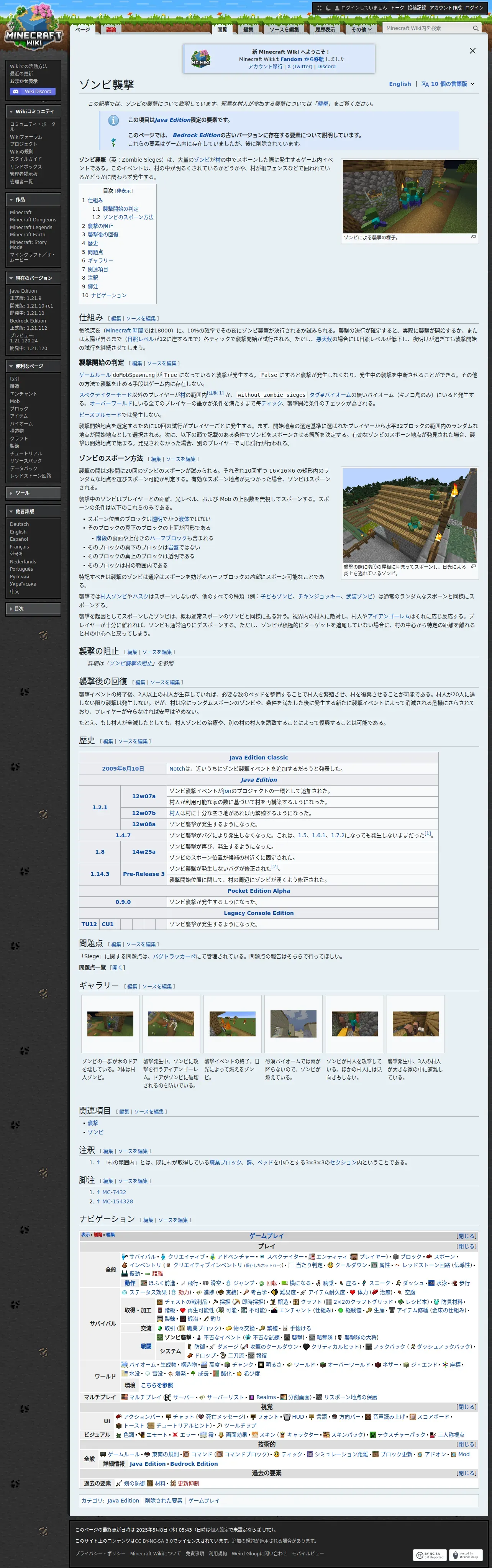Collapse the 技術的 section with 閉じる
The image size is (492, 1568).
point(466,1444)
